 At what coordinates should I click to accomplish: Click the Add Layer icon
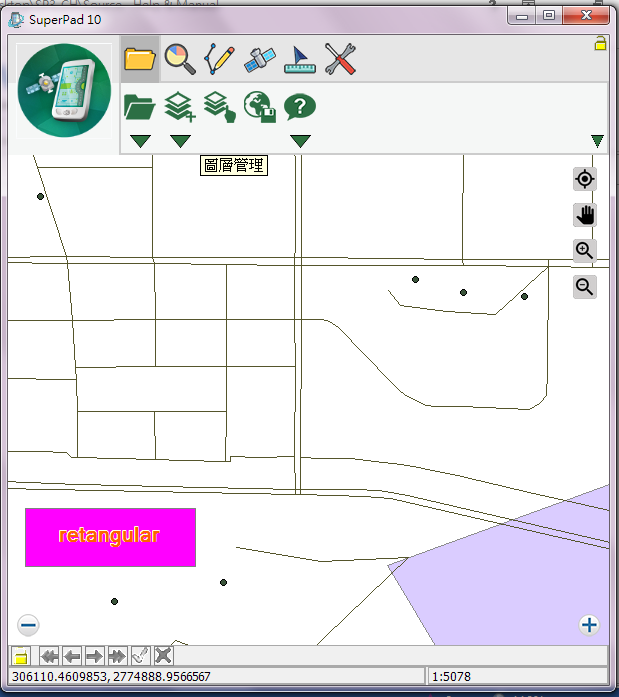tap(179, 106)
